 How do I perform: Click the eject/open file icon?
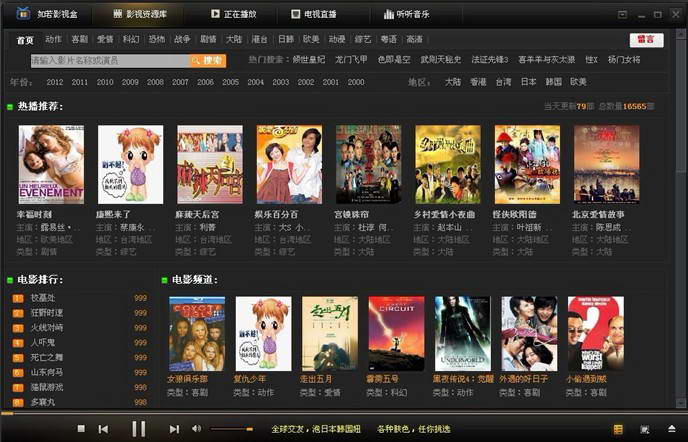(672, 428)
